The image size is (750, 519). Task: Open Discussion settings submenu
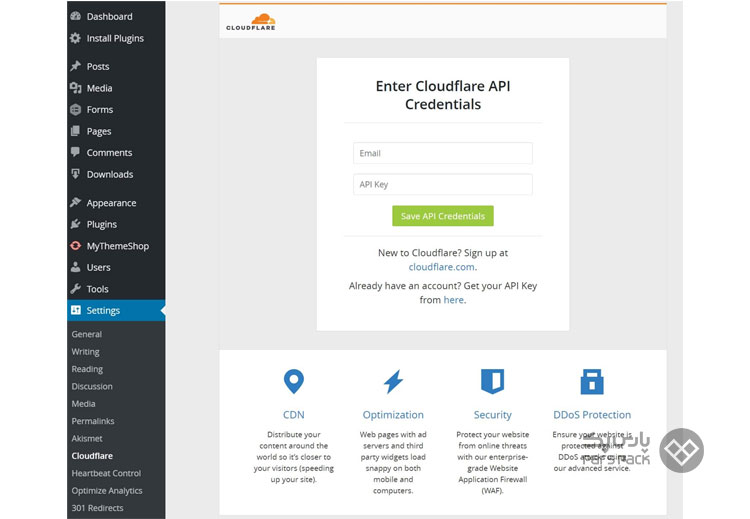click(92, 386)
